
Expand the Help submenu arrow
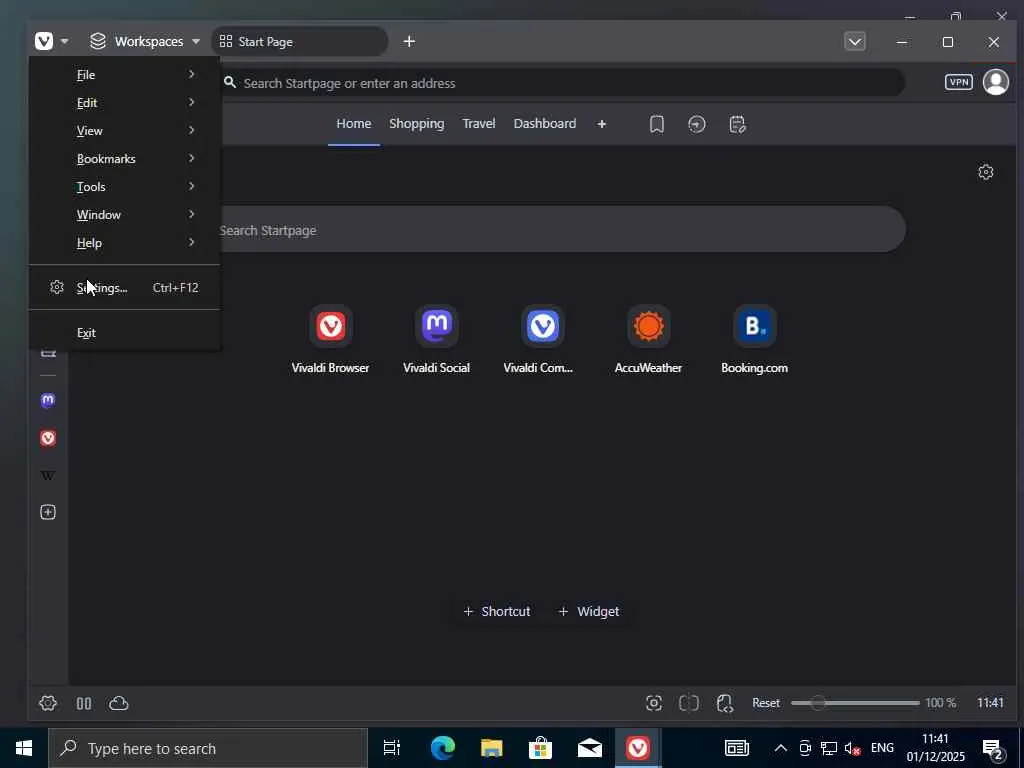pyautogui.click(x=191, y=242)
